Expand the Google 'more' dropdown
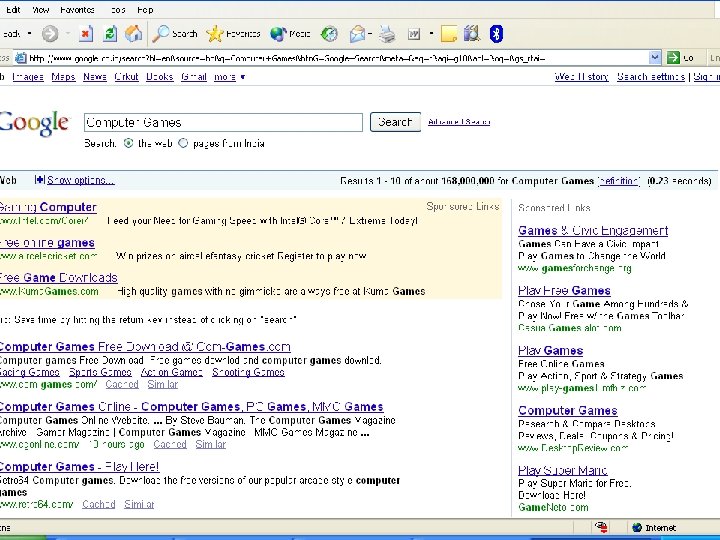Screen dimensions: 720x540 (230, 77)
